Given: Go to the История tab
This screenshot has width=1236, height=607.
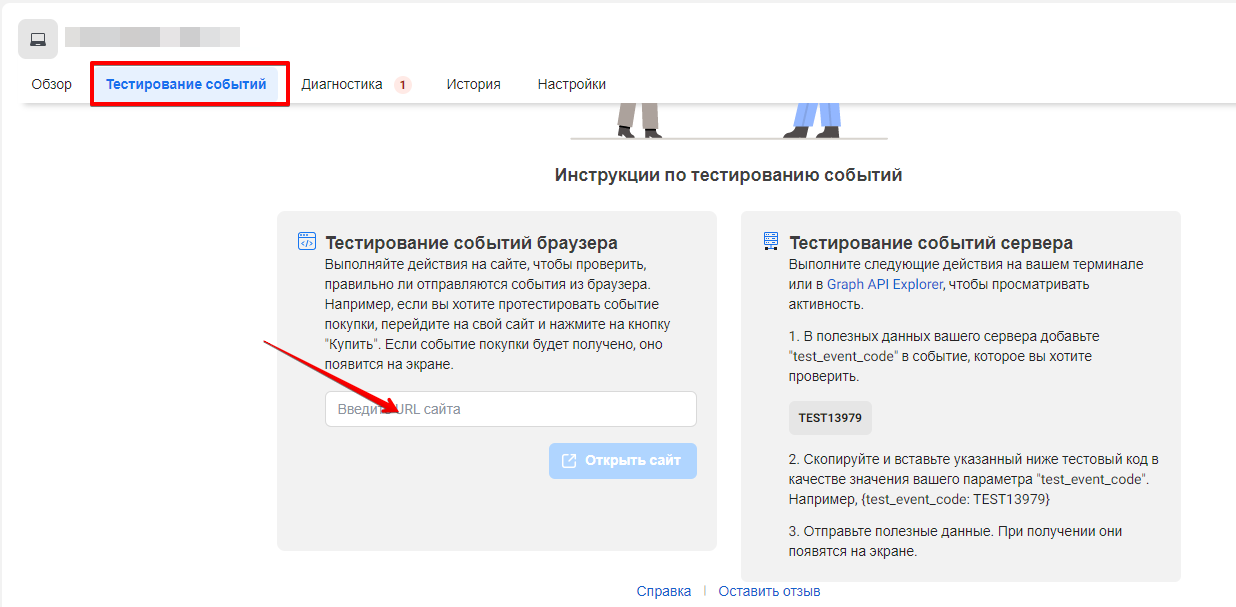Looking at the screenshot, I should [x=473, y=85].
